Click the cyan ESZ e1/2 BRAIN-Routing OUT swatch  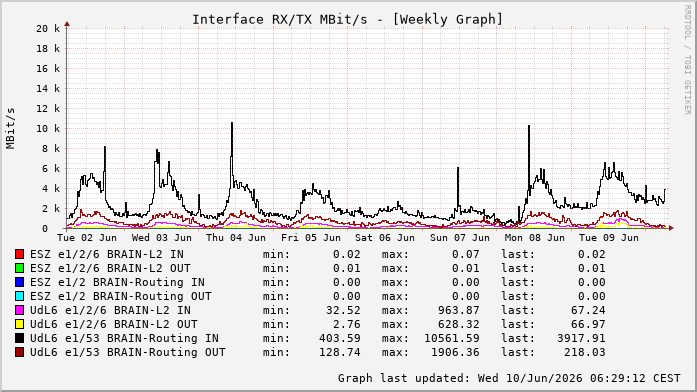click(x=19, y=296)
